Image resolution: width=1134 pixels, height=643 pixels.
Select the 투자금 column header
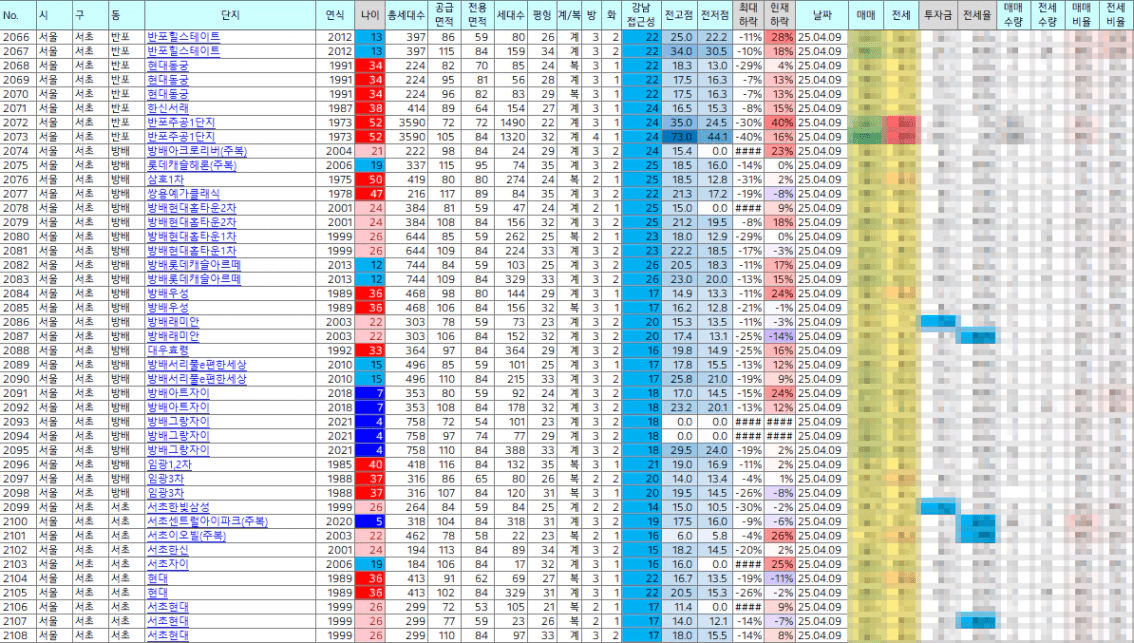tap(937, 15)
